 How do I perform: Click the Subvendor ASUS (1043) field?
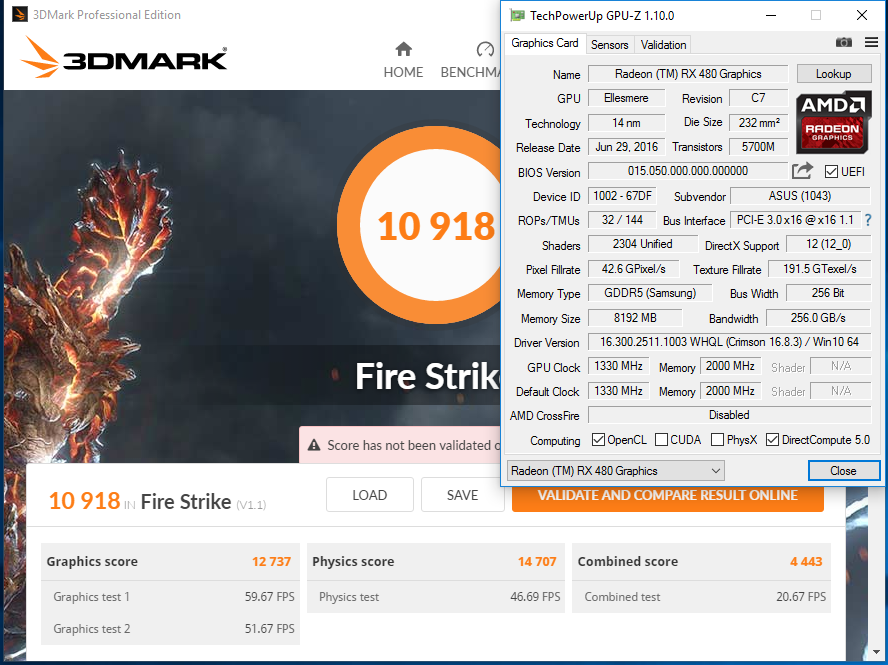coord(800,196)
